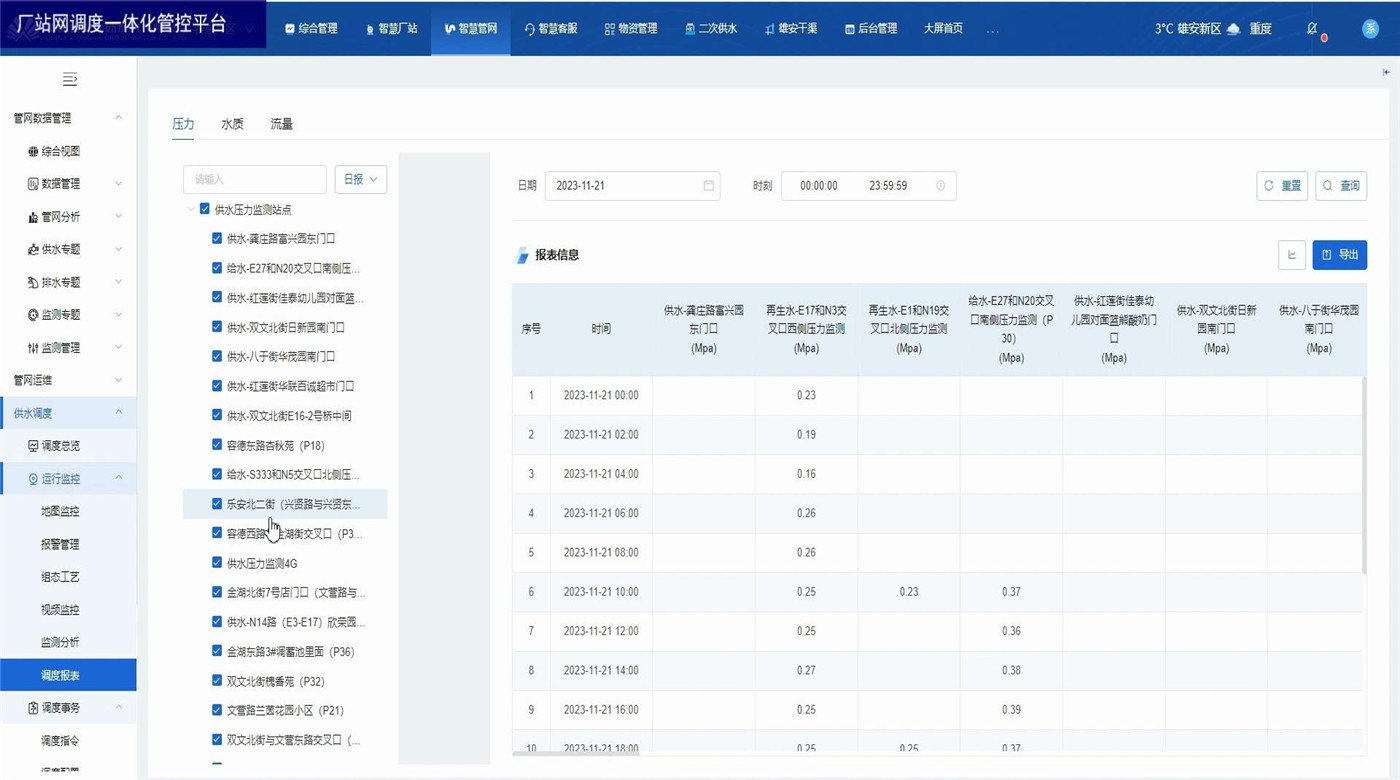Click the table vertical scrollbar
The image size is (1400, 780).
click(x=1362, y=475)
